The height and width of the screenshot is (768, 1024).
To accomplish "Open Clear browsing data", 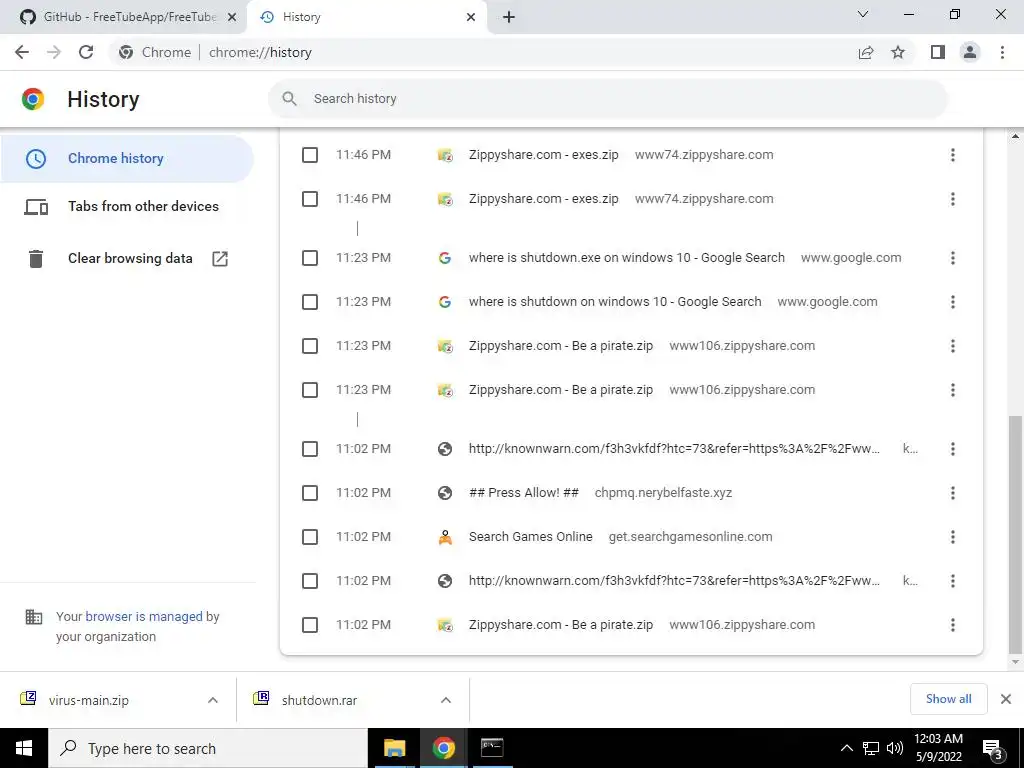I will (x=127, y=259).
